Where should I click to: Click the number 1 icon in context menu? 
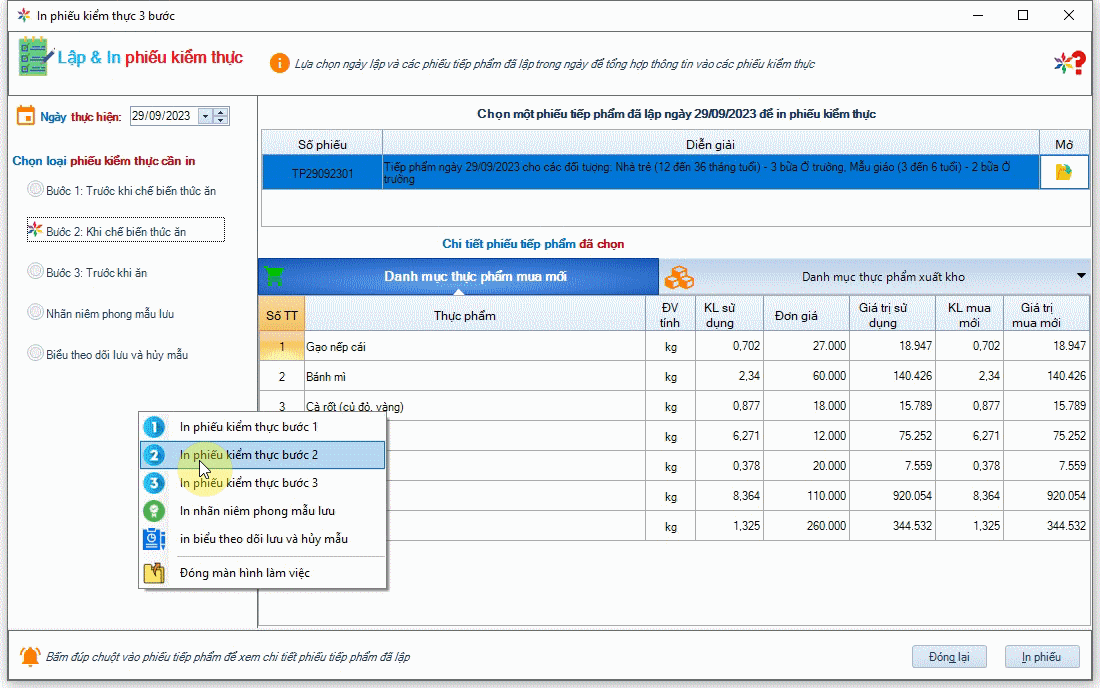click(153, 427)
